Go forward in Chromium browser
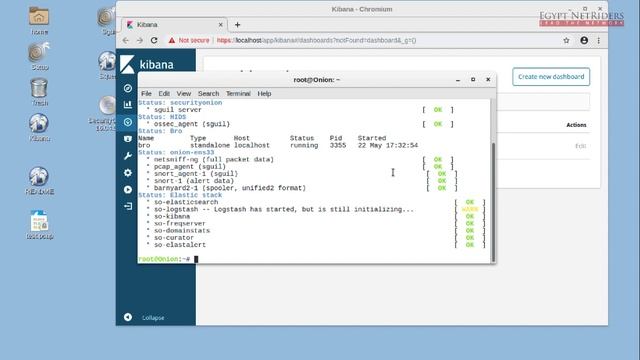 (x=140, y=40)
